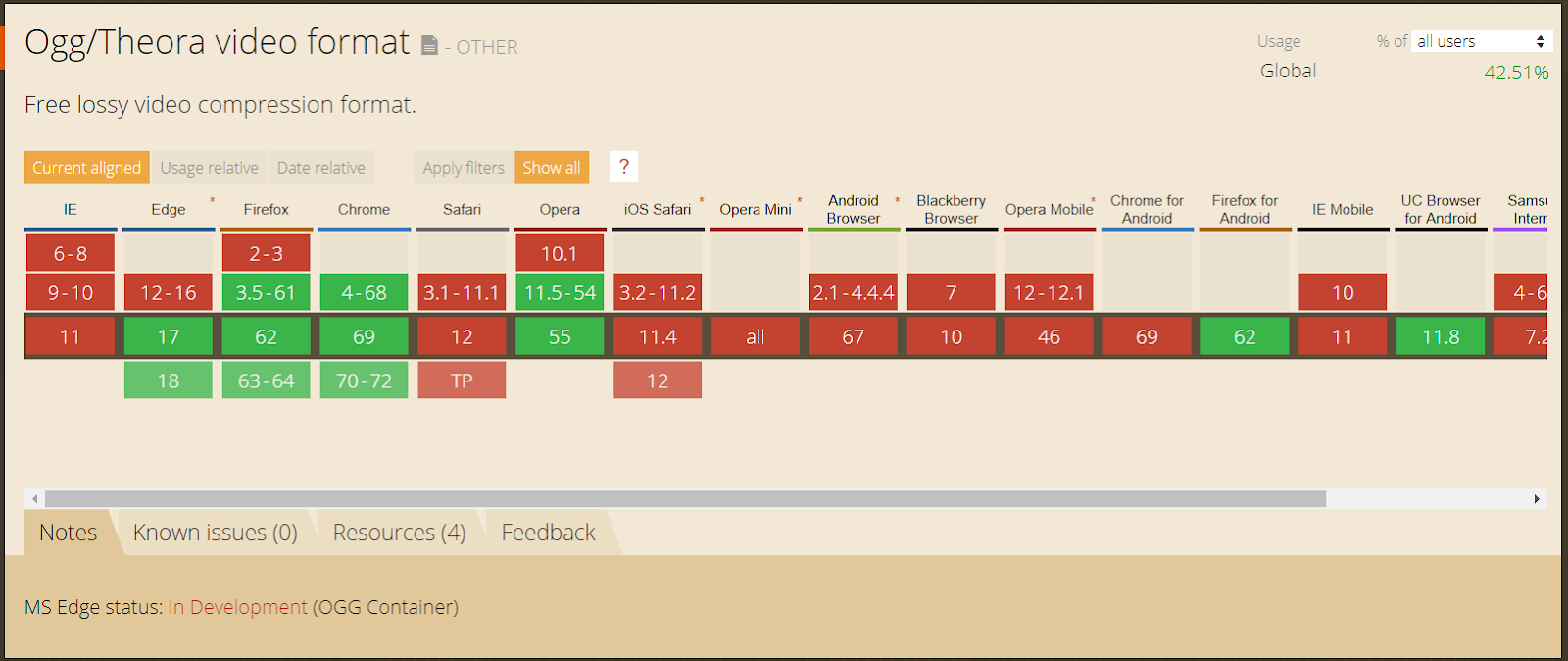Open the 'all users' usage dropdown

point(1482,41)
